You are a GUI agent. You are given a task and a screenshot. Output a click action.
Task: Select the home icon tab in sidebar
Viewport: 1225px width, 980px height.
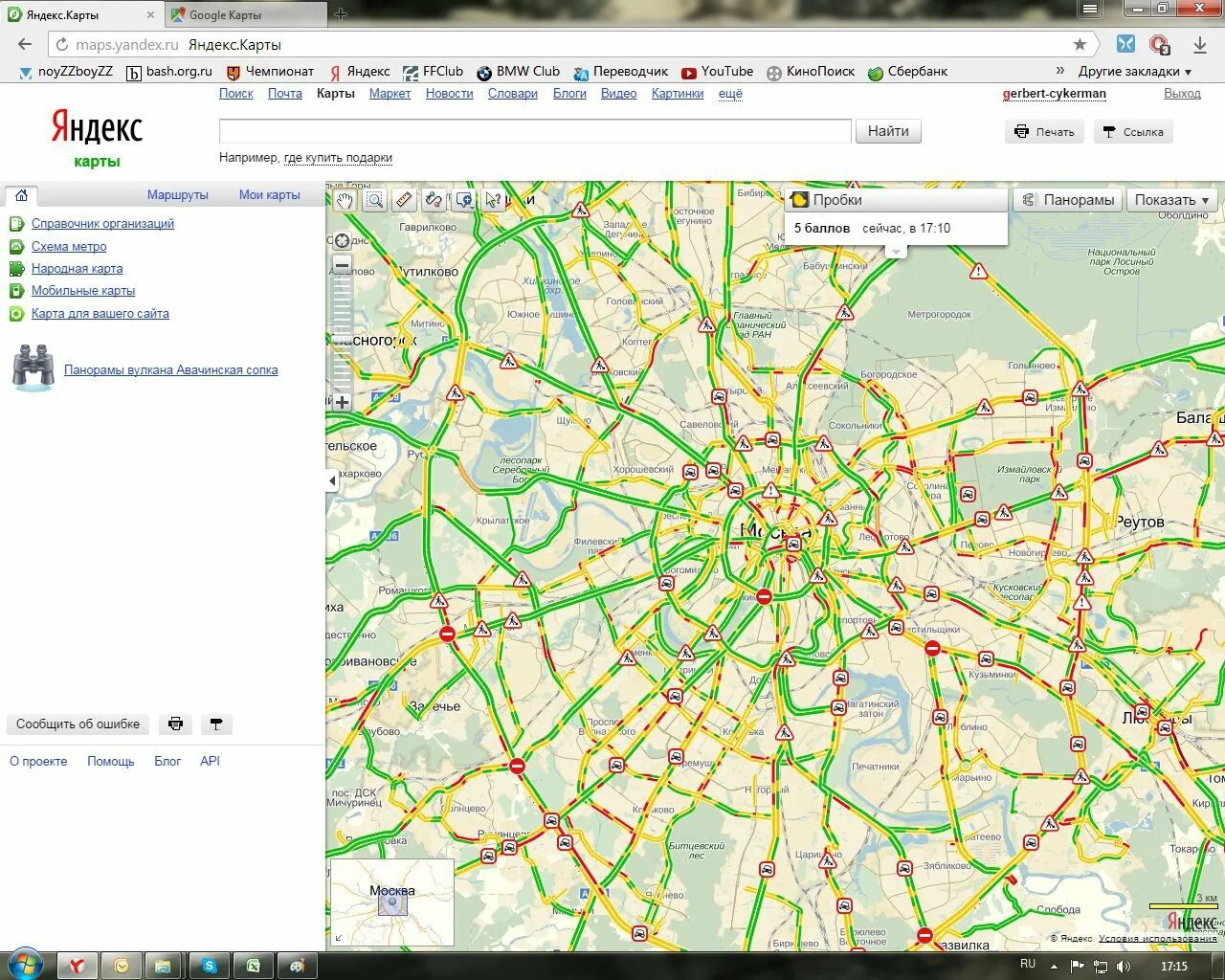pyautogui.click(x=21, y=195)
